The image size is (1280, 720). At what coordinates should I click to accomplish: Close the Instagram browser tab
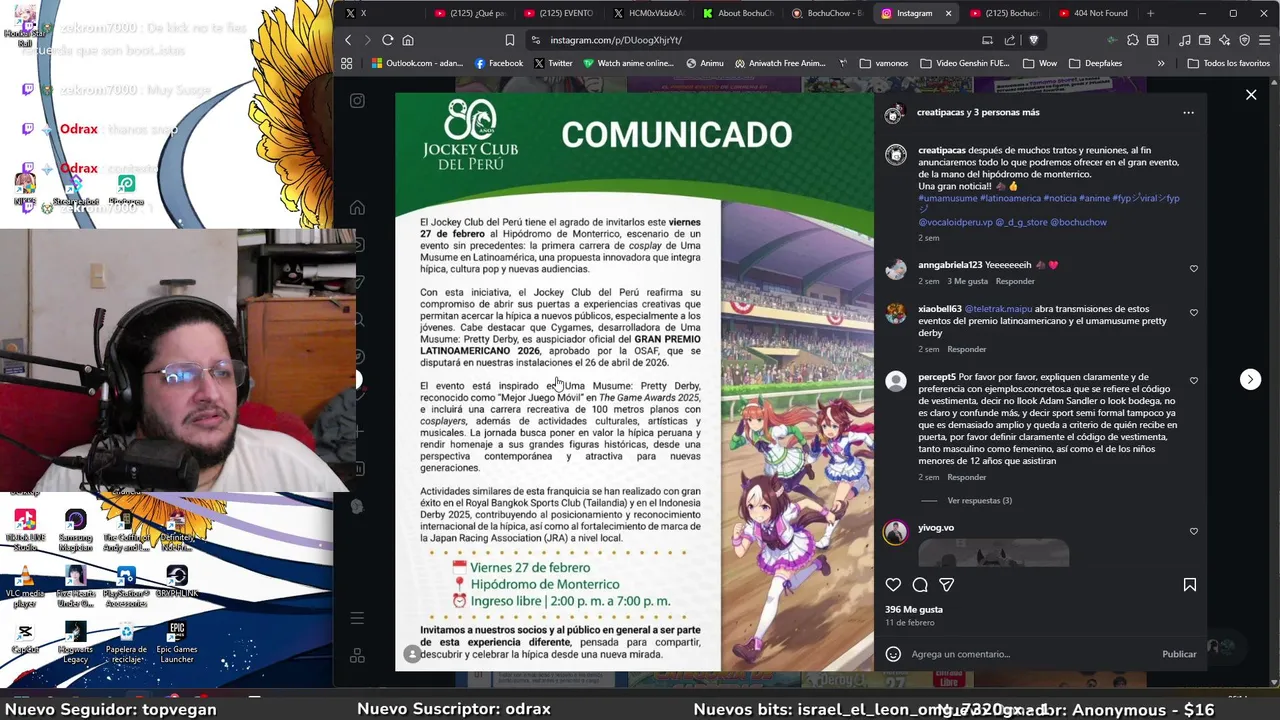948,13
